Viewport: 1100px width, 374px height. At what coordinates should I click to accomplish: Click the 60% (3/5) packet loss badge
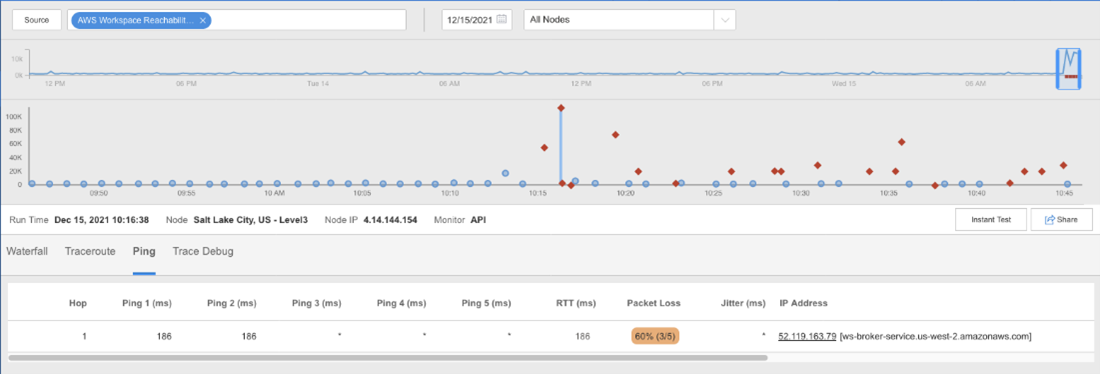coord(655,336)
